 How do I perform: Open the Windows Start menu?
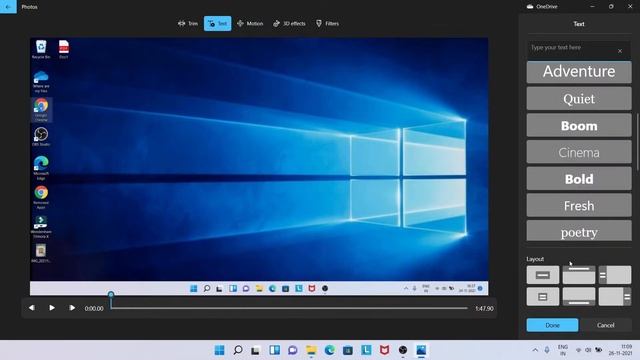click(220, 350)
